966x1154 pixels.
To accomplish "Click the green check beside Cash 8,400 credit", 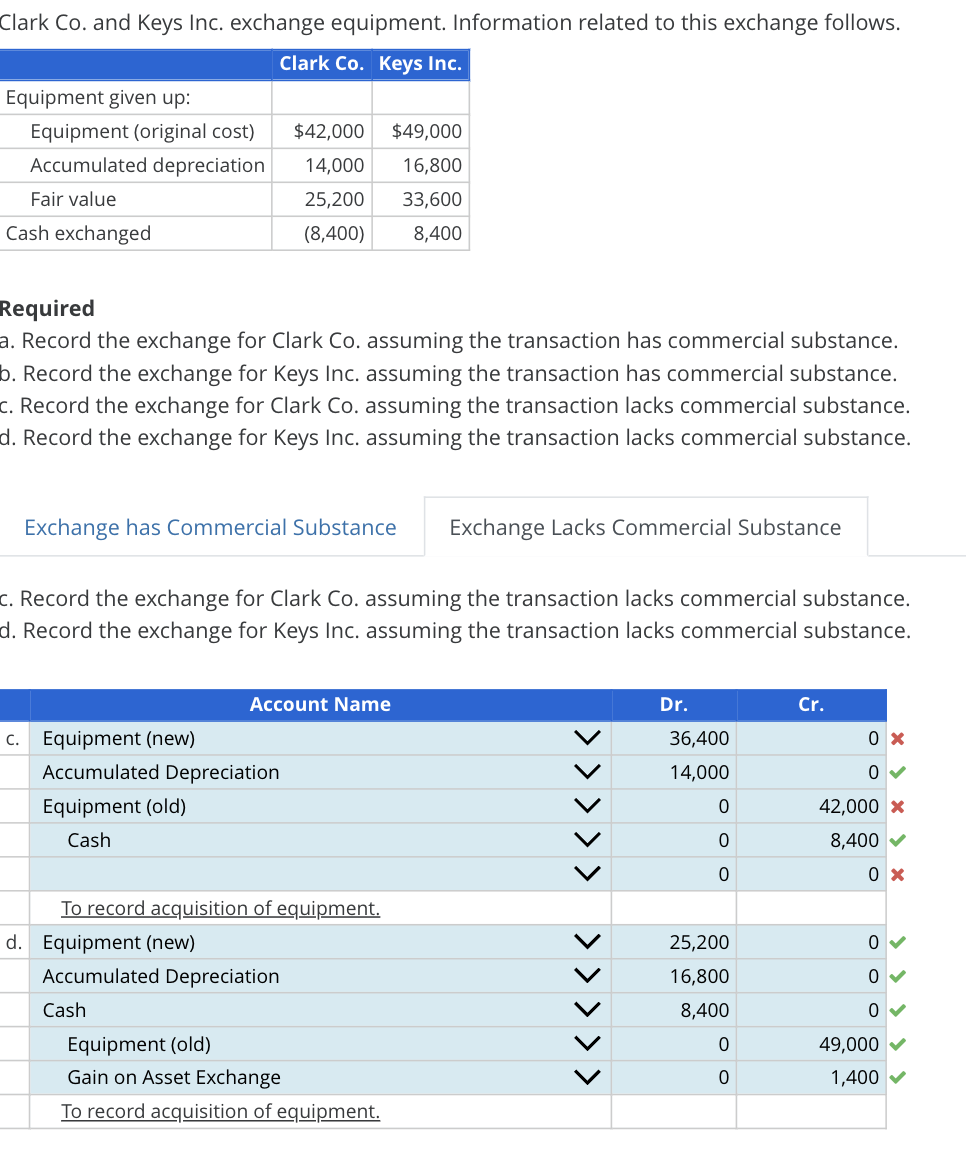I will pos(897,840).
